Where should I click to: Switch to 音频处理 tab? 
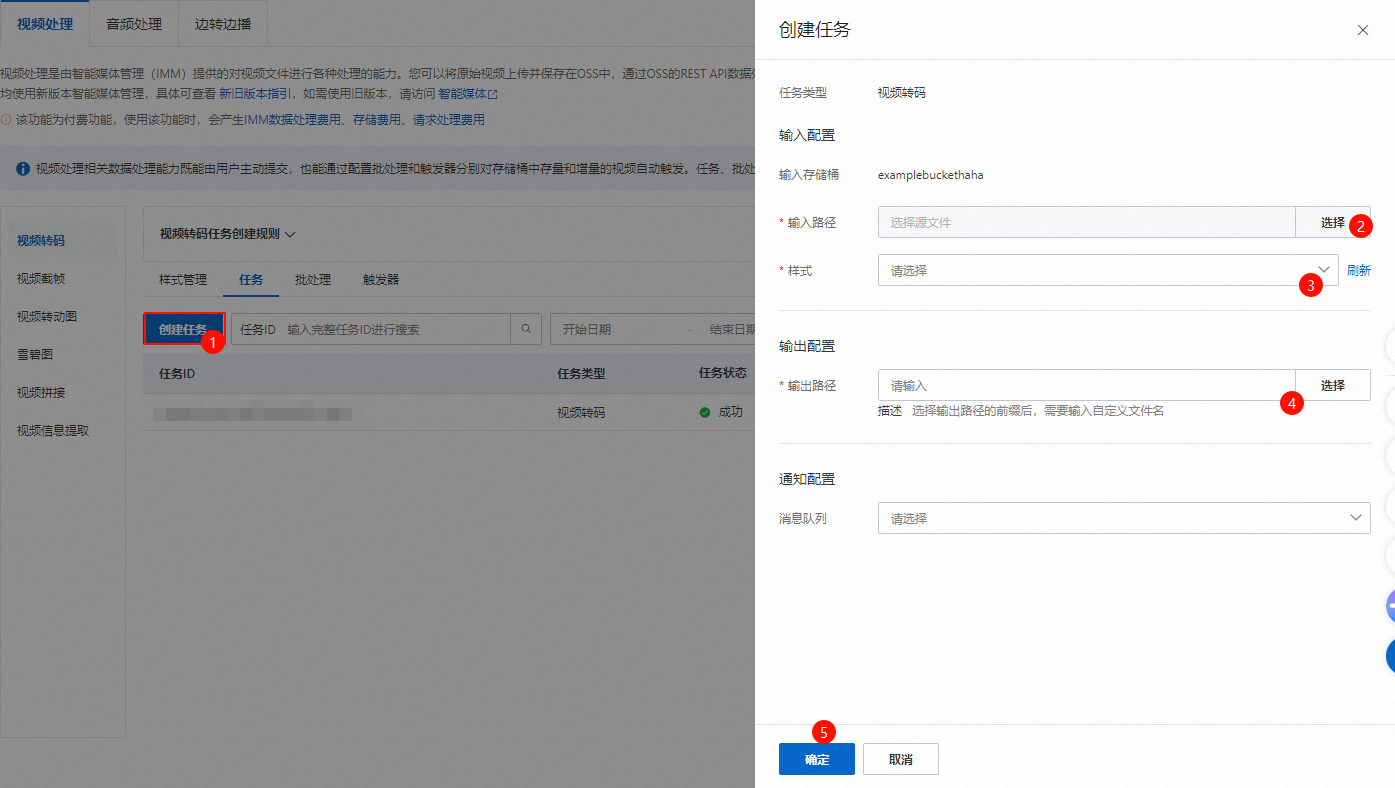pos(134,24)
